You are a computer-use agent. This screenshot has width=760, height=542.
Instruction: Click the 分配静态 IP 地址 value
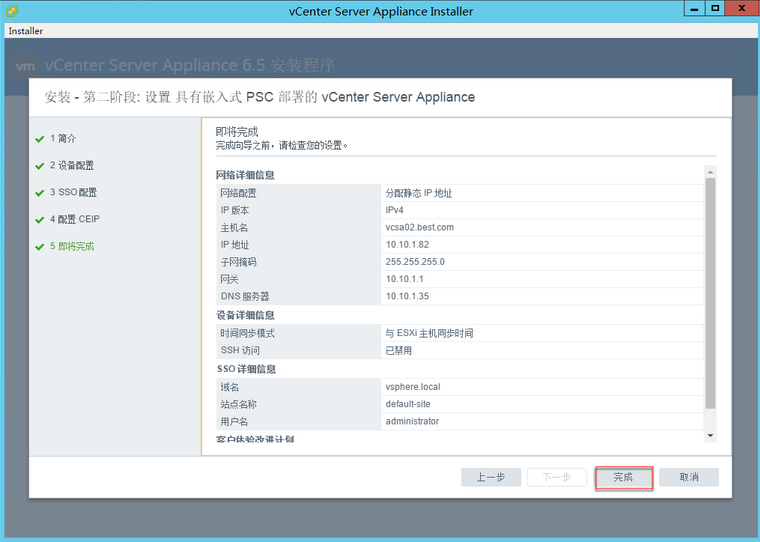(418, 193)
